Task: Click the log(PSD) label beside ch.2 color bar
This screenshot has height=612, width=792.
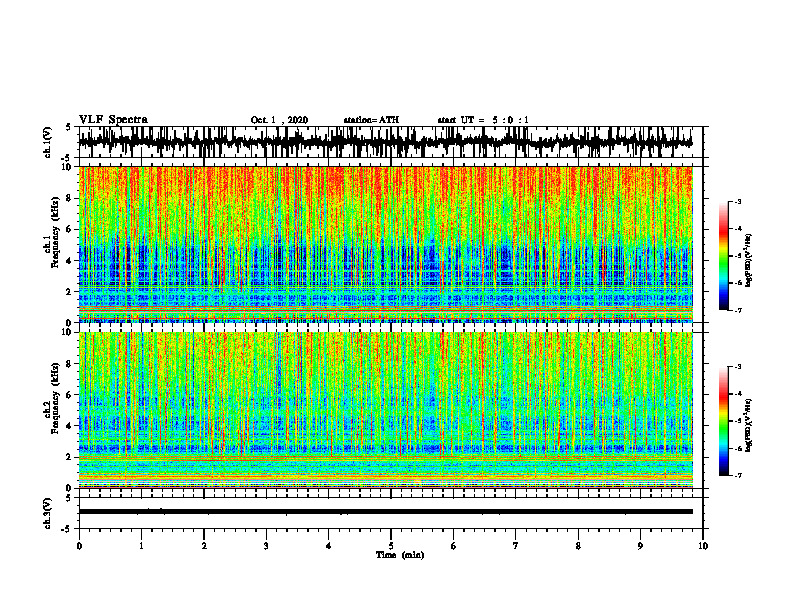Action: click(749, 426)
